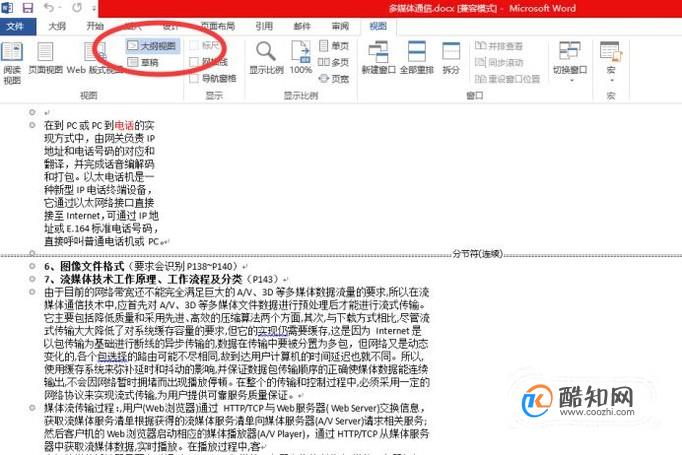The height and width of the screenshot is (455, 682).
Task: Click outline bullet beside '媒体流传输过程'
Action: coord(32,408)
